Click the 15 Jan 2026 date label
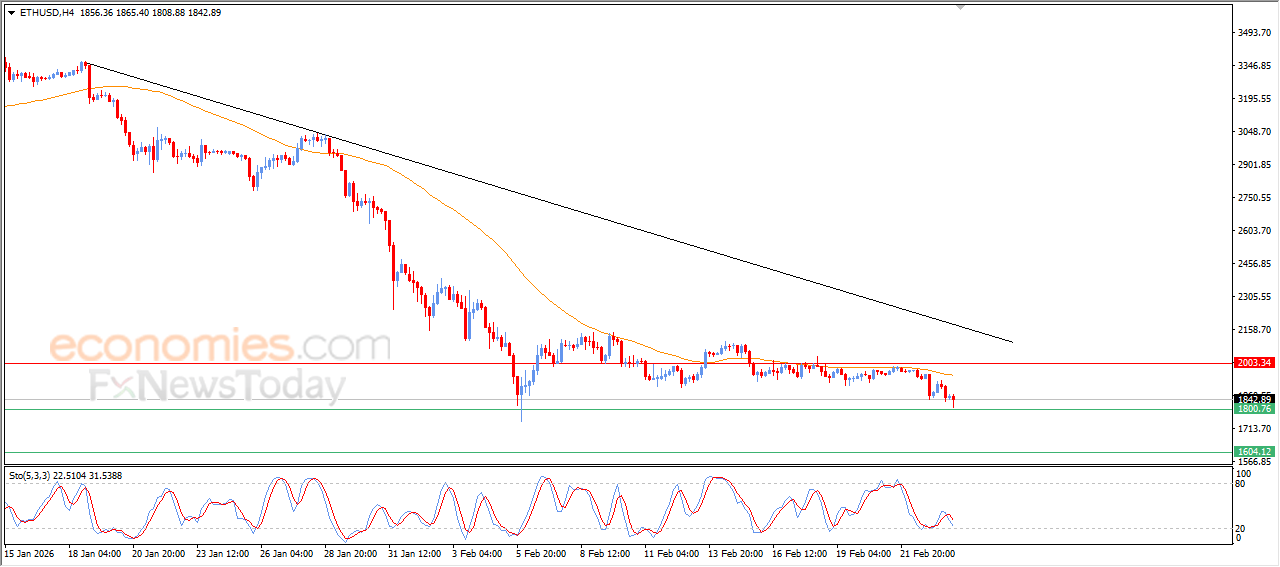This screenshot has width=1280, height=567. tap(29, 552)
